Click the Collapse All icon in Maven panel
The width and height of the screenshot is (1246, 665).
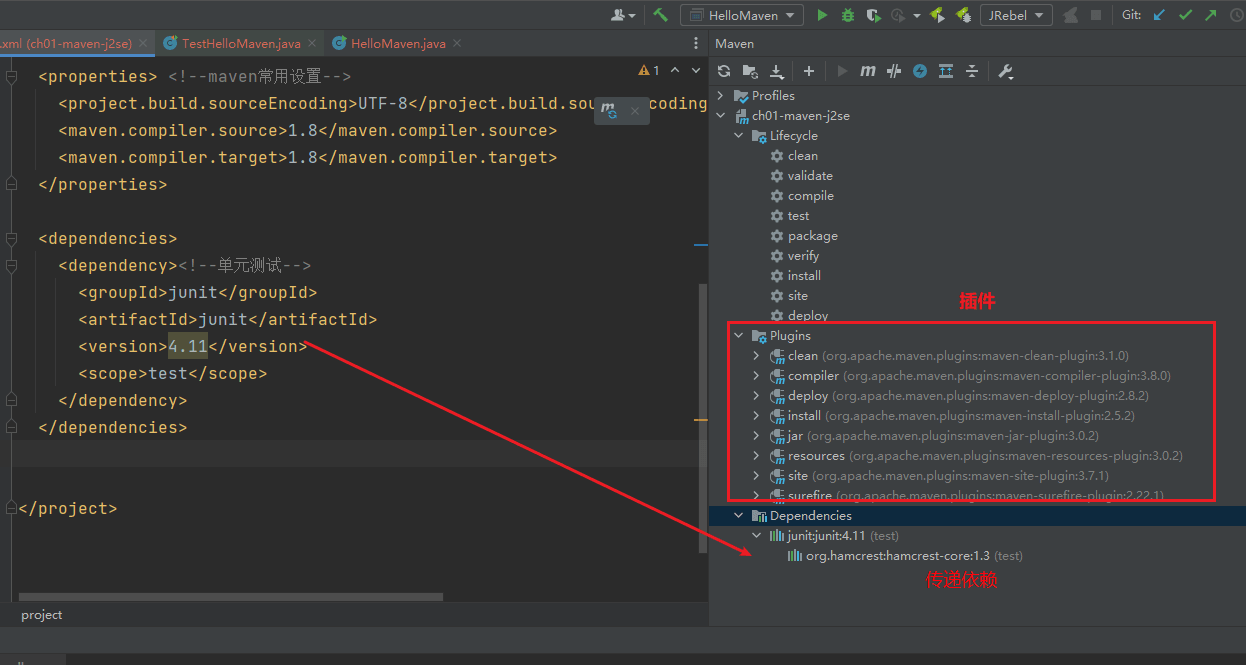tap(971, 71)
